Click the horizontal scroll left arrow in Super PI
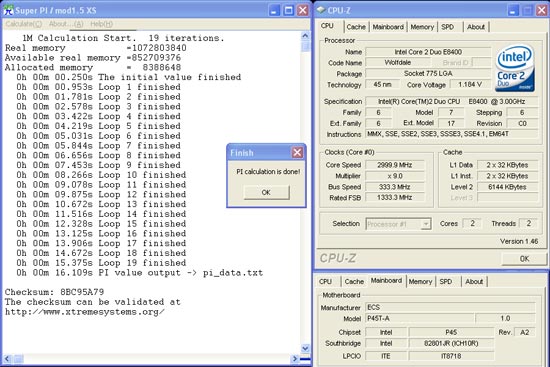The width and height of the screenshot is (550, 367). [7, 359]
